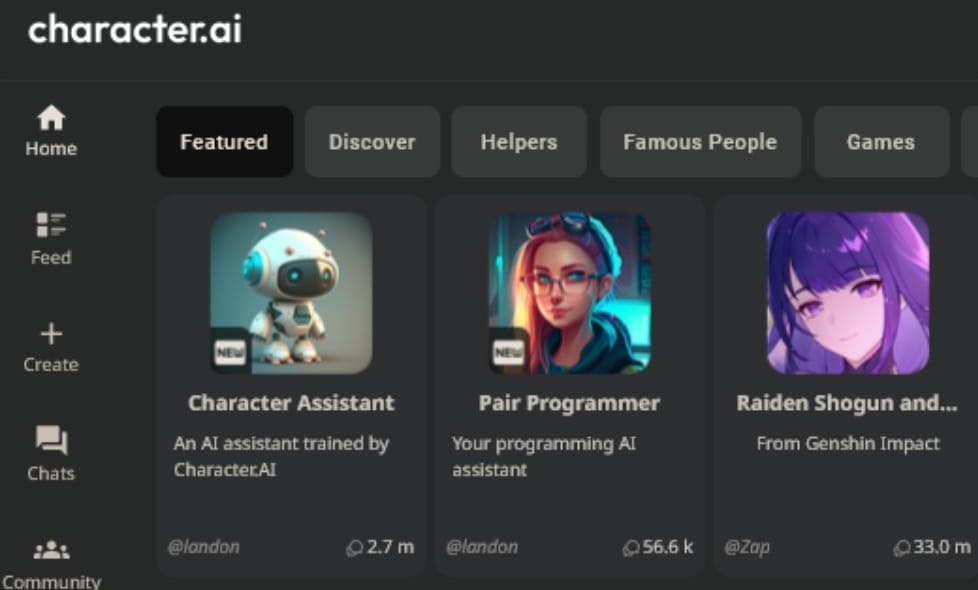This screenshot has width=978, height=590.
Task: Select the Famous People tab
Action: [700, 142]
